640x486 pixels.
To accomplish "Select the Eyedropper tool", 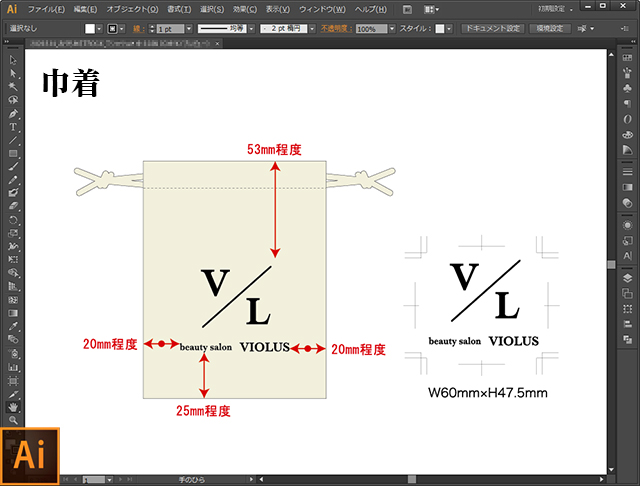I will [x=13, y=326].
